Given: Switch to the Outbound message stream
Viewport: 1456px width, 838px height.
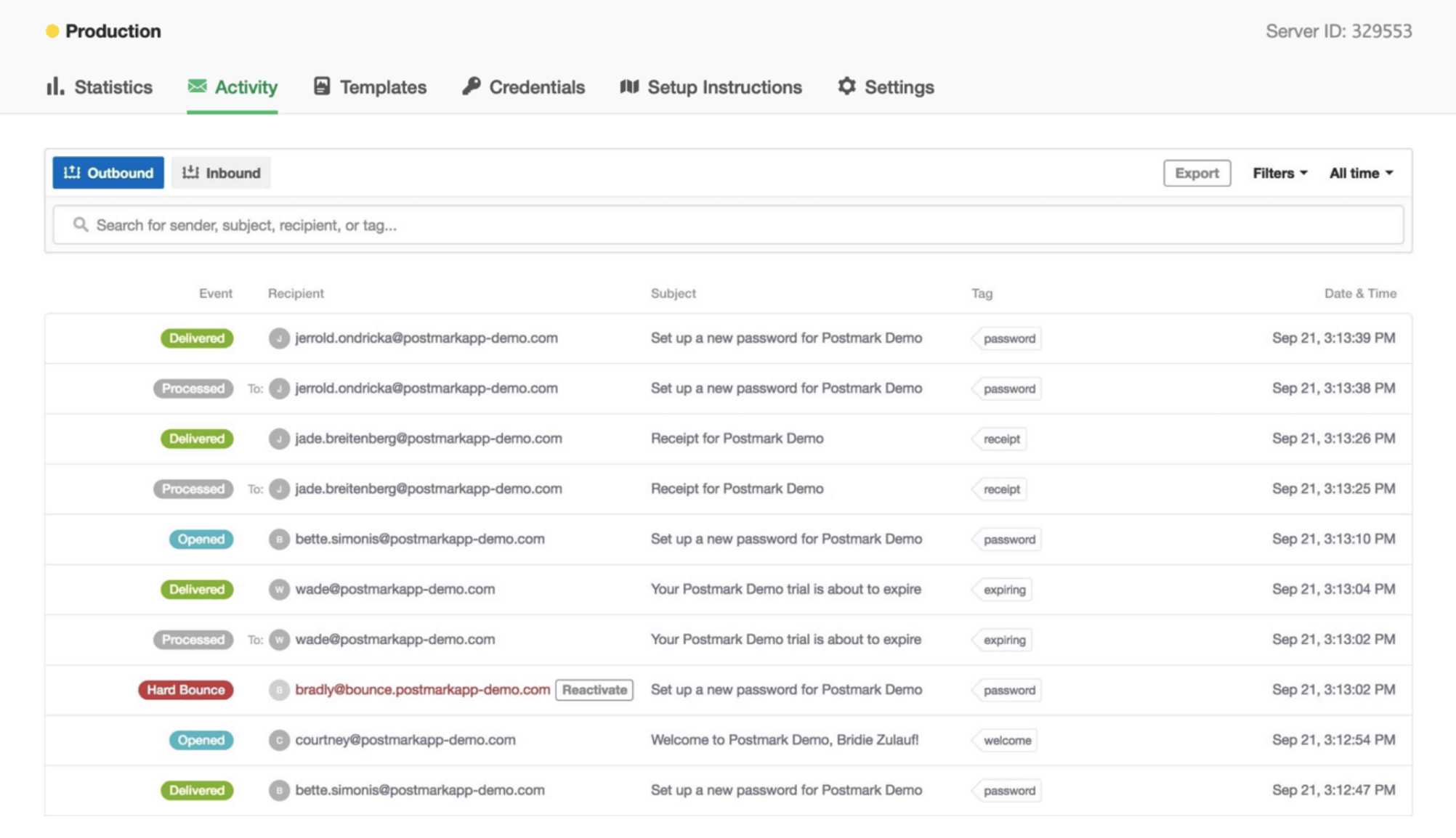Looking at the screenshot, I should [x=108, y=173].
